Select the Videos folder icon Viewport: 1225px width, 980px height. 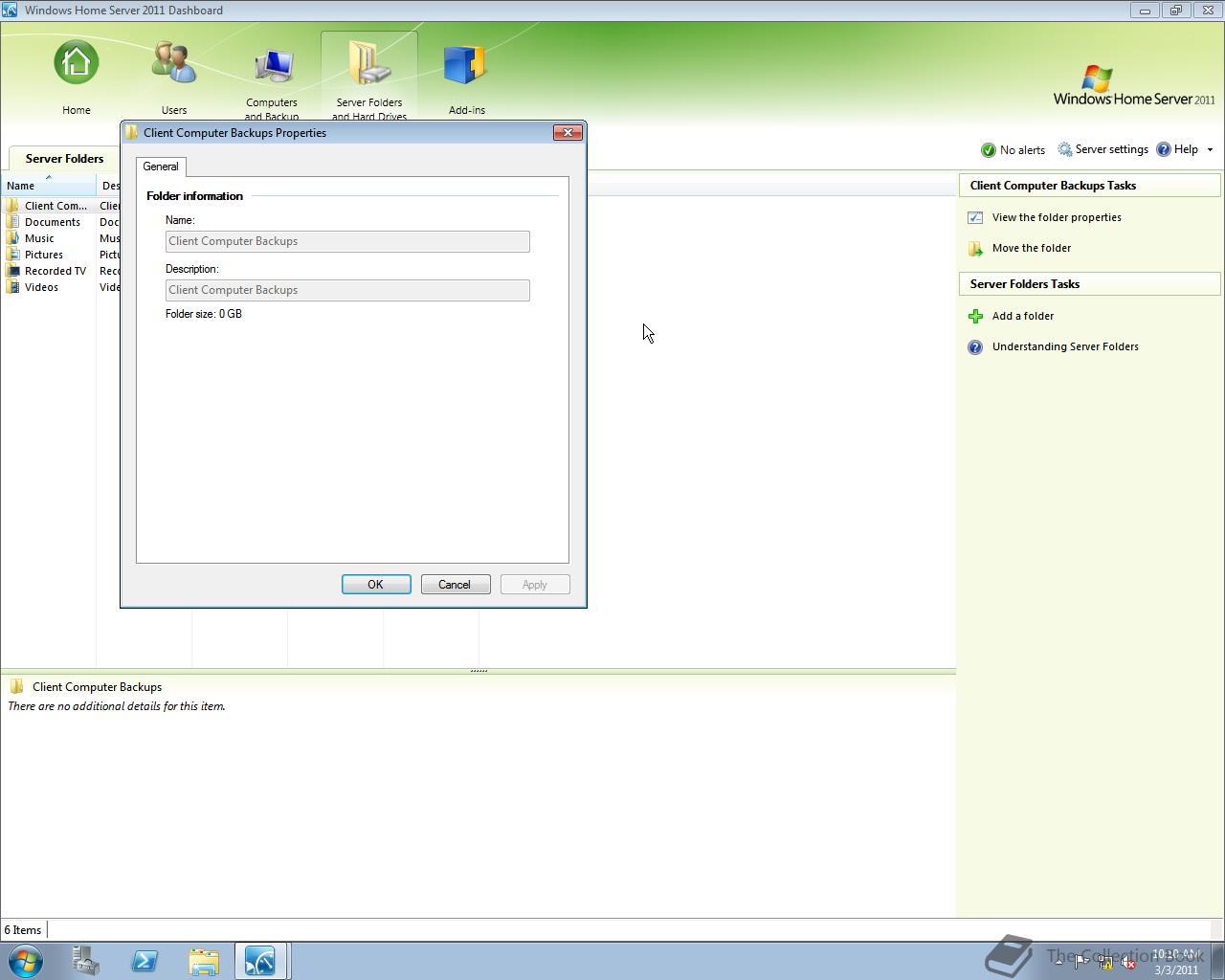(12, 287)
